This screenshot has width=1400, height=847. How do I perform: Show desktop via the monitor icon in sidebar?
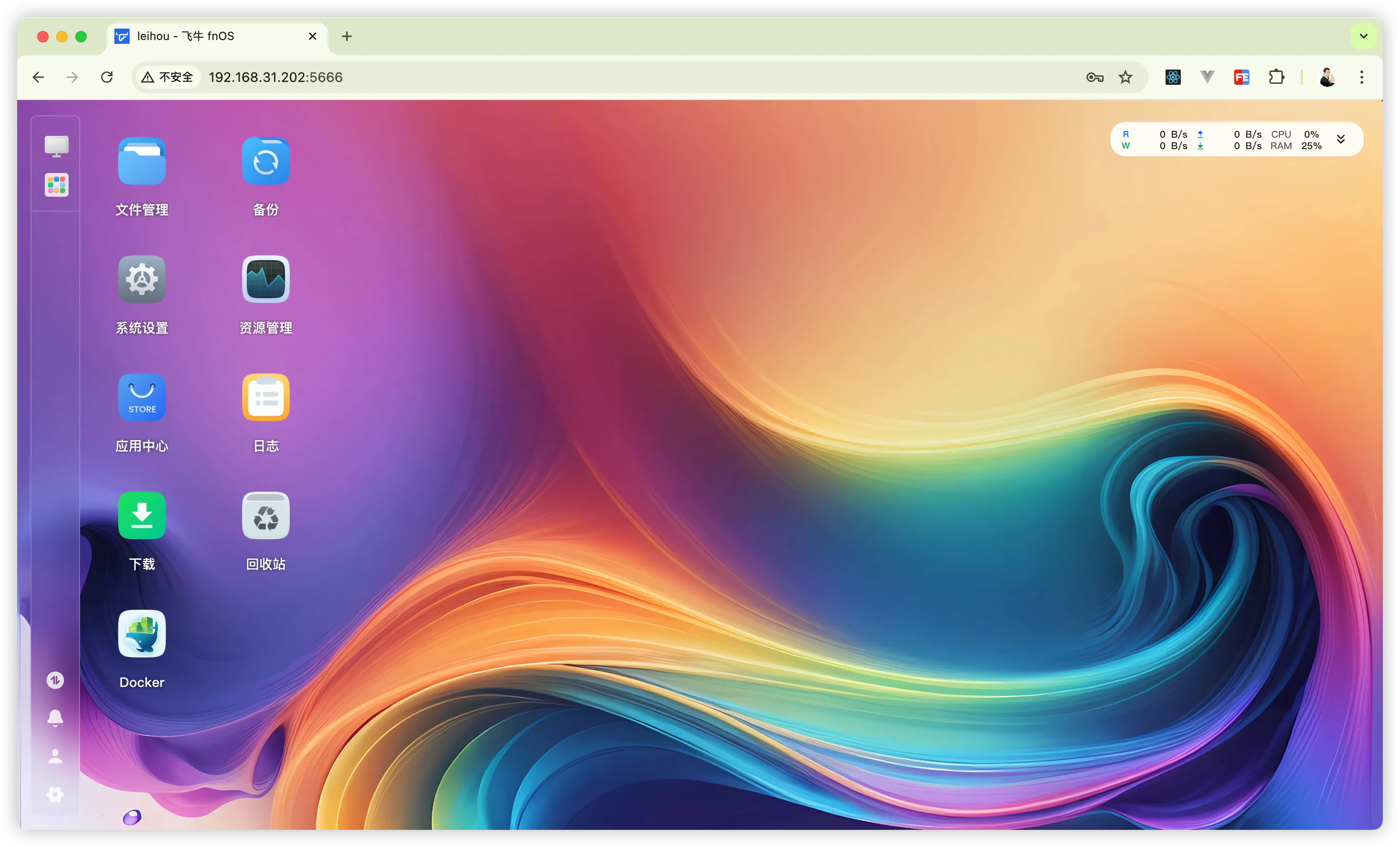[x=56, y=146]
